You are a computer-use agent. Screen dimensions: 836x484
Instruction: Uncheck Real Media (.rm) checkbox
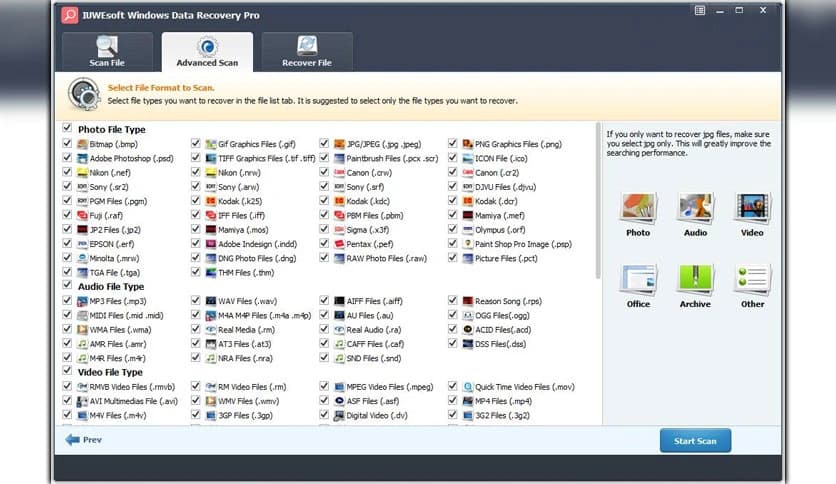pyautogui.click(x=196, y=329)
